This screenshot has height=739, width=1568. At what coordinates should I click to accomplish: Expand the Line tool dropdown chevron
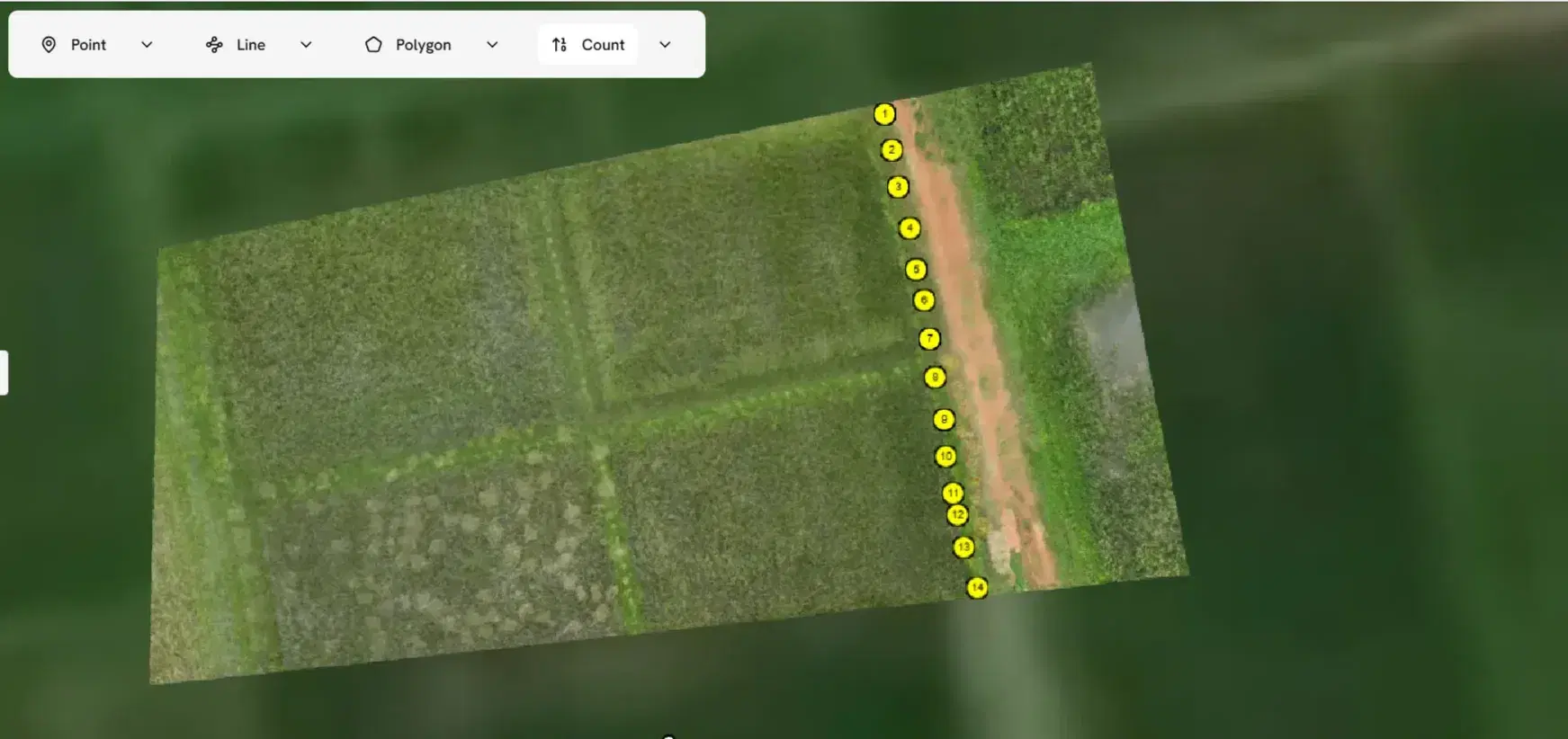coord(306,44)
